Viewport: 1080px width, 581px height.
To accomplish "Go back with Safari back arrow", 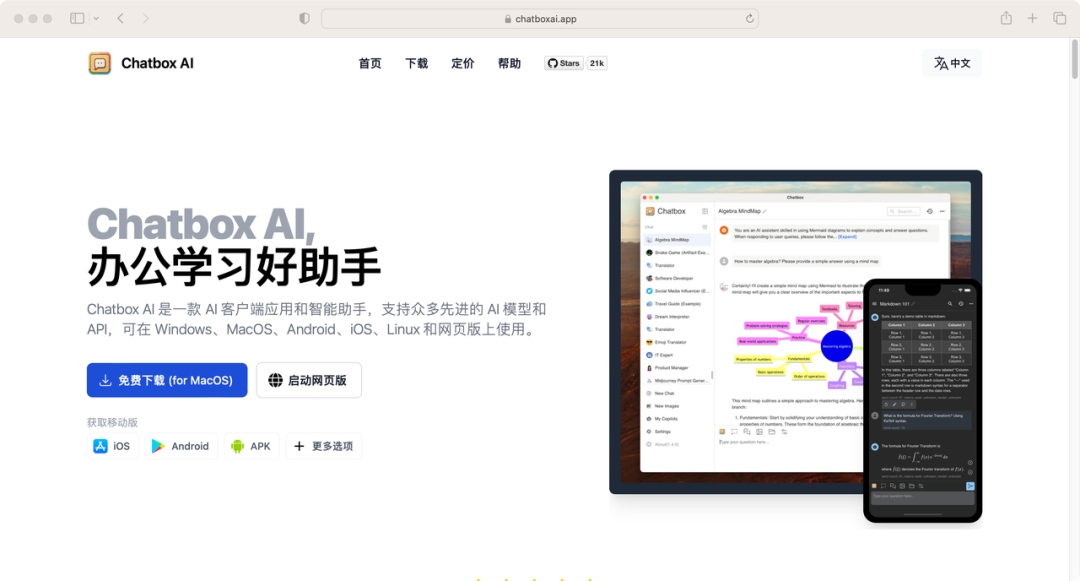I will [x=121, y=19].
